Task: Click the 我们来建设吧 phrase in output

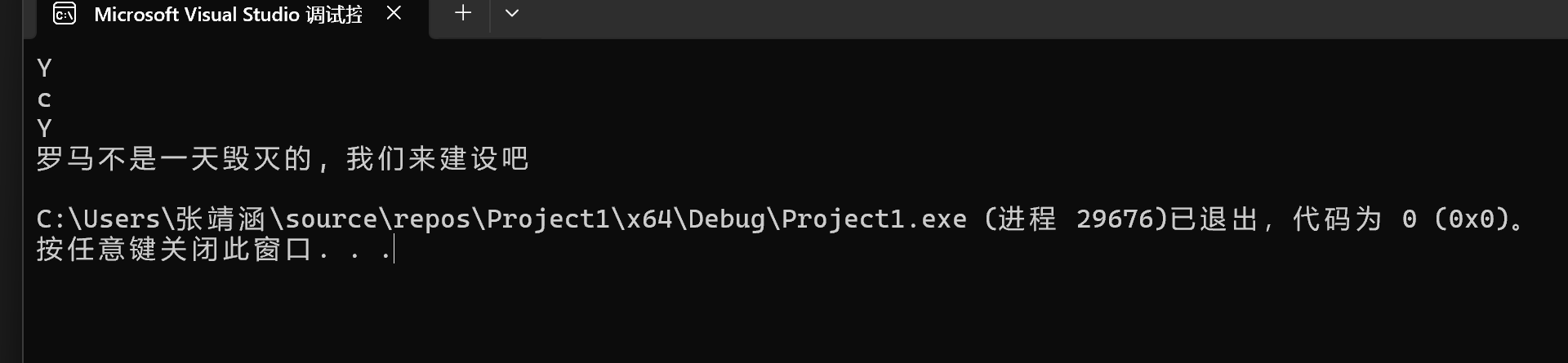Action: coord(438,158)
